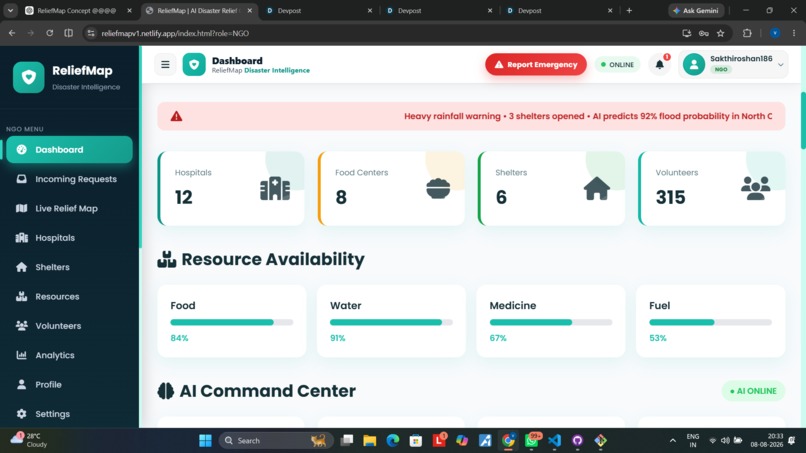Viewport: 806px width, 453px height.
Task: Go to Shelters in sidebar menu
Action: click(69, 267)
